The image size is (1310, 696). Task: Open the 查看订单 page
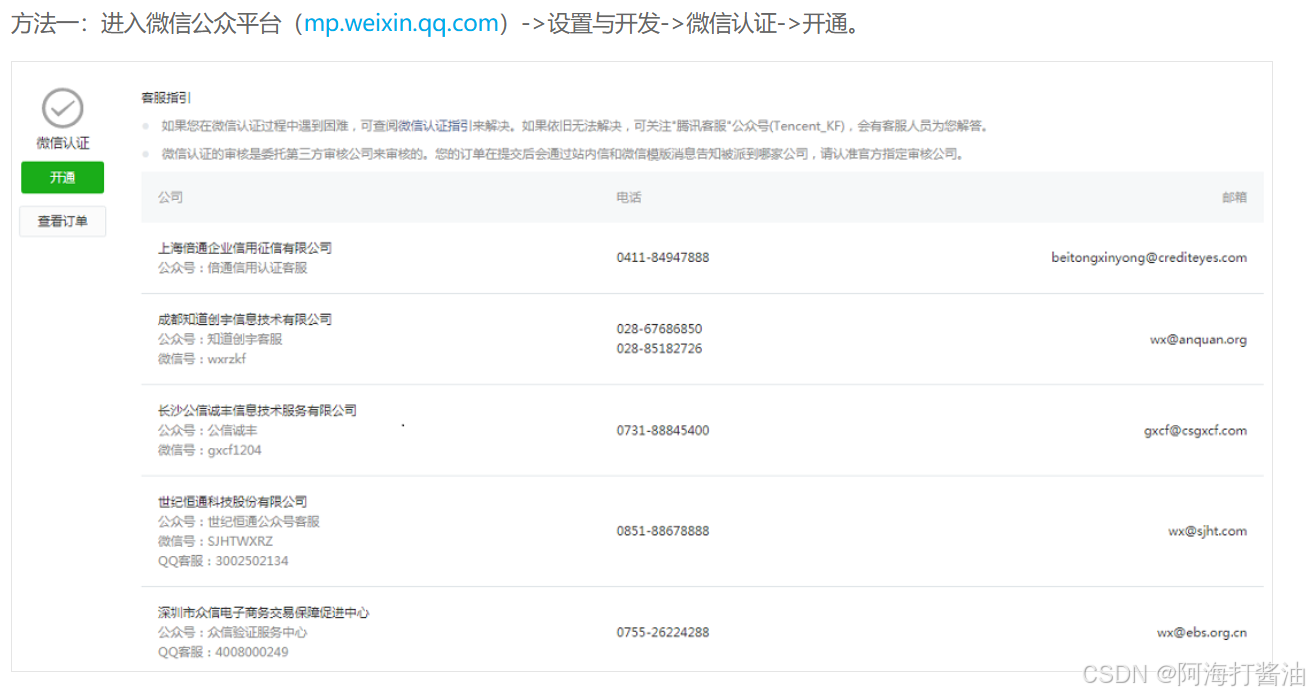tap(62, 221)
